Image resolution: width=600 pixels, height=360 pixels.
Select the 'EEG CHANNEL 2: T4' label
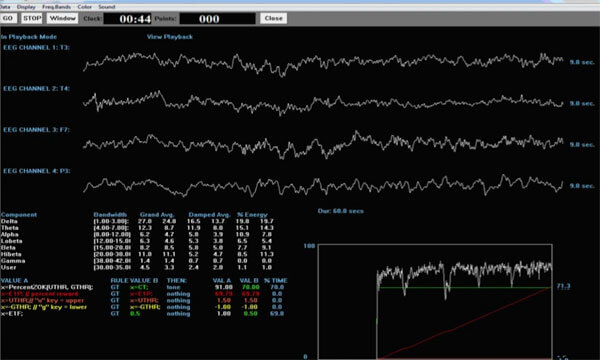pyautogui.click(x=36, y=88)
